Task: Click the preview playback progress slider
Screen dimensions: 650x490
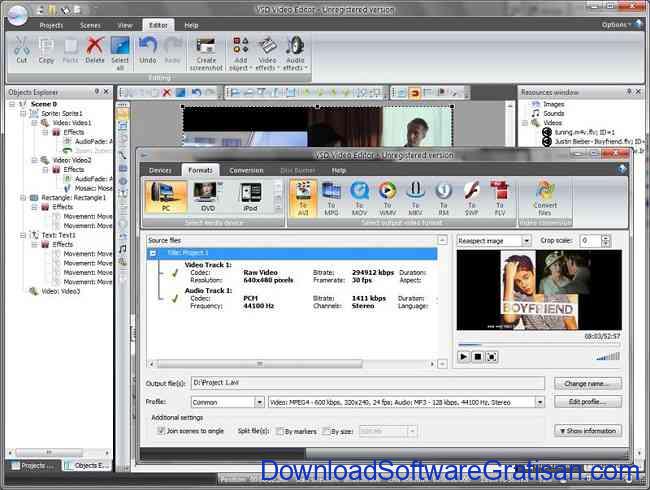Action: (x=538, y=344)
